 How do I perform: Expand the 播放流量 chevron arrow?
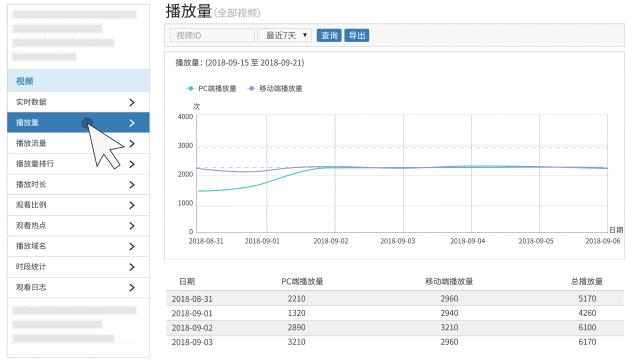coord(131,143)
